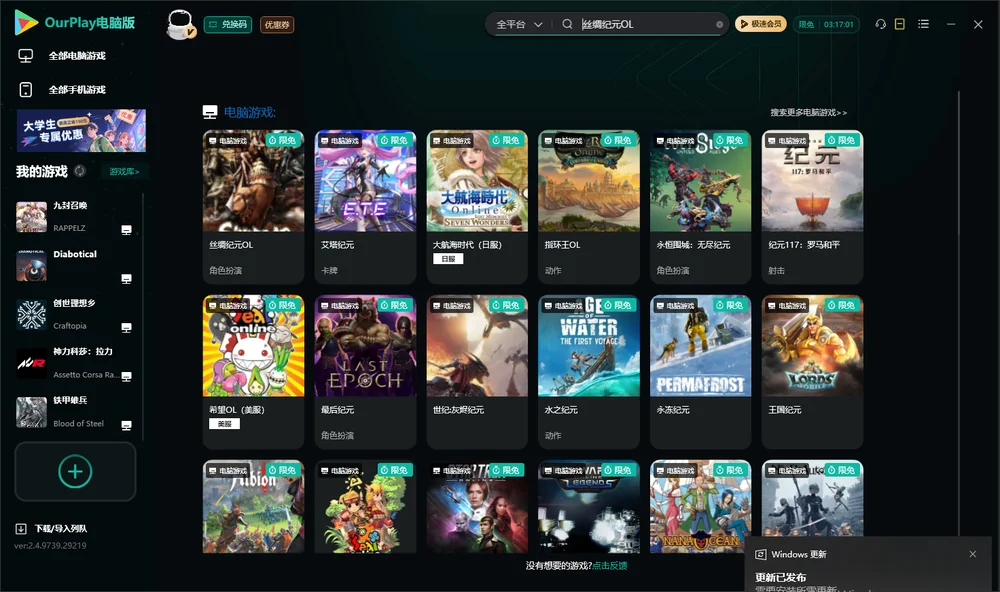Select 全部手机游戏 in sidebar

(x=62, y=90)
